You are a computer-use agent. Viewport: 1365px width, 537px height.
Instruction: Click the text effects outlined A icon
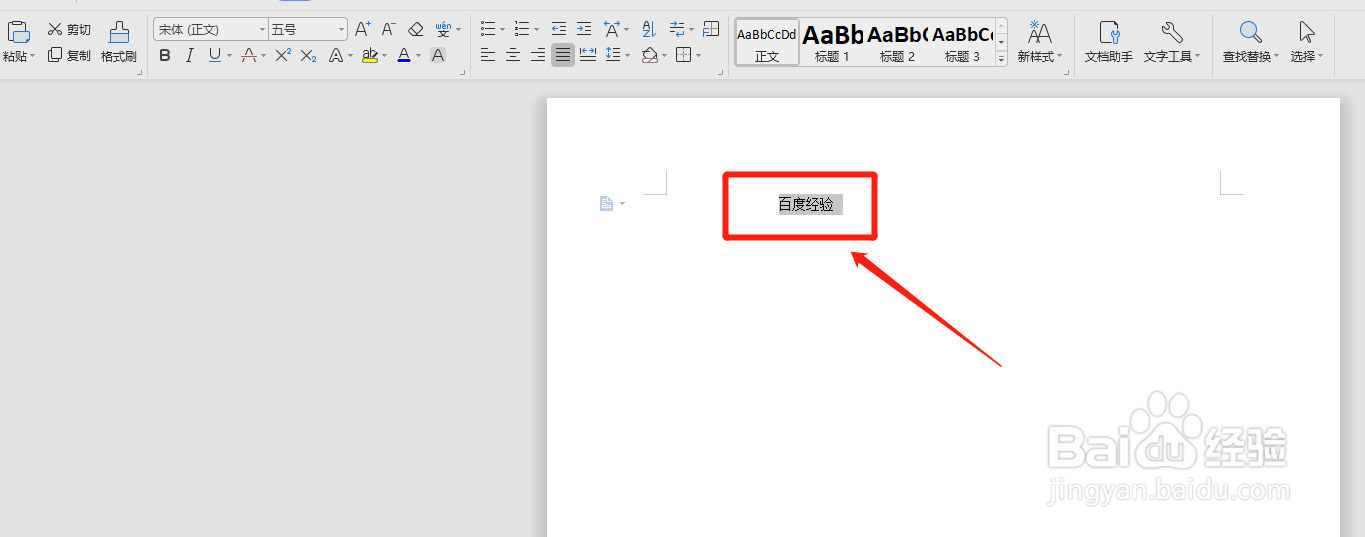click(336, 56)
